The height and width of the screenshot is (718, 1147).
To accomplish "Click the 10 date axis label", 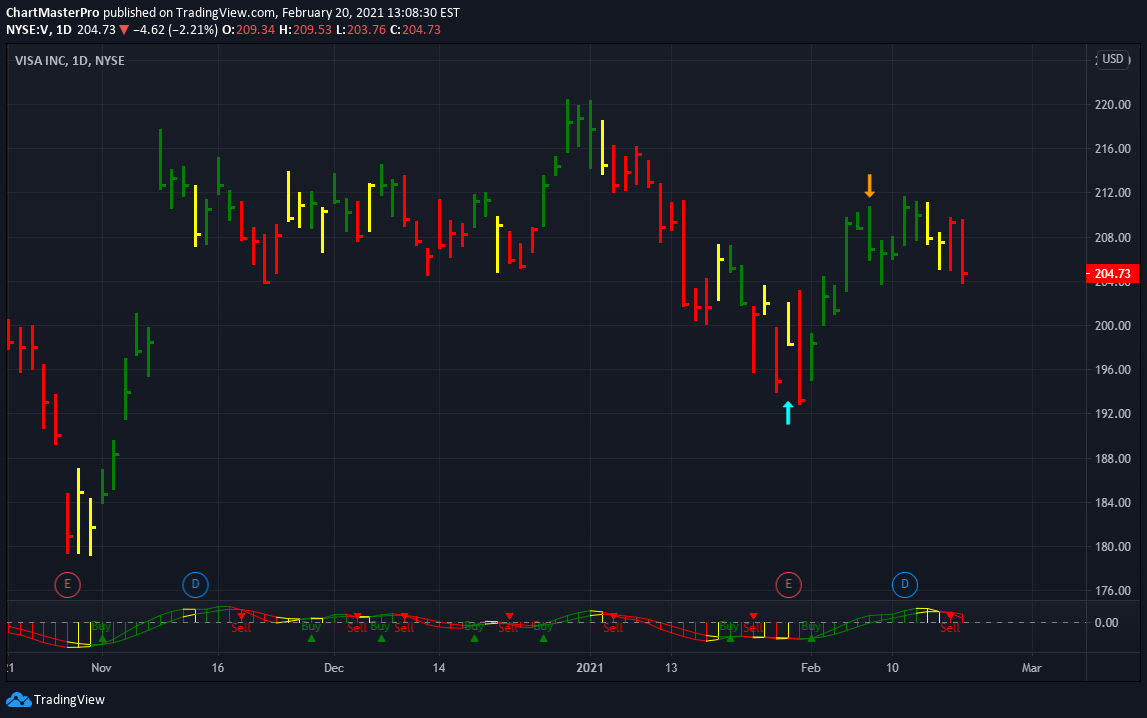I will [892, 668].
